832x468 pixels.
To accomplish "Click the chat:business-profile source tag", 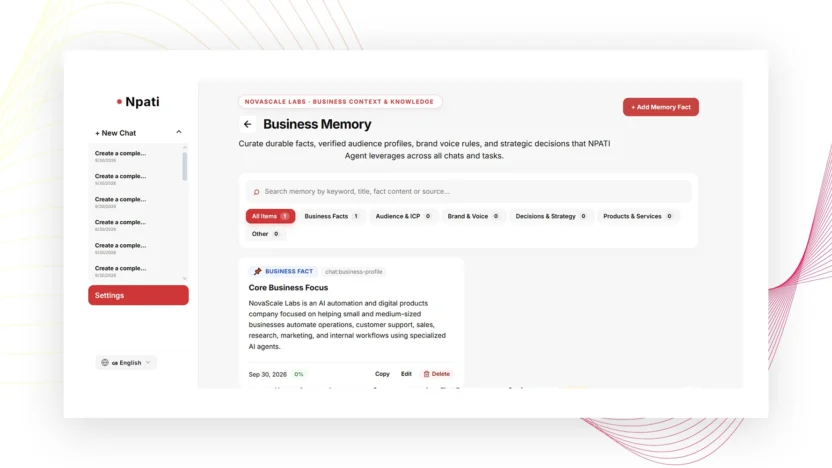I will click(353, 272).
